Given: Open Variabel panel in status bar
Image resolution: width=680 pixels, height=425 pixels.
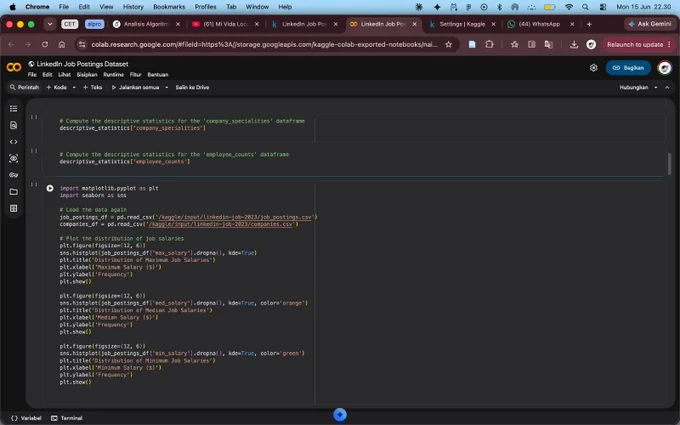Looking at the screenshot, I should (x=26, y=418).
